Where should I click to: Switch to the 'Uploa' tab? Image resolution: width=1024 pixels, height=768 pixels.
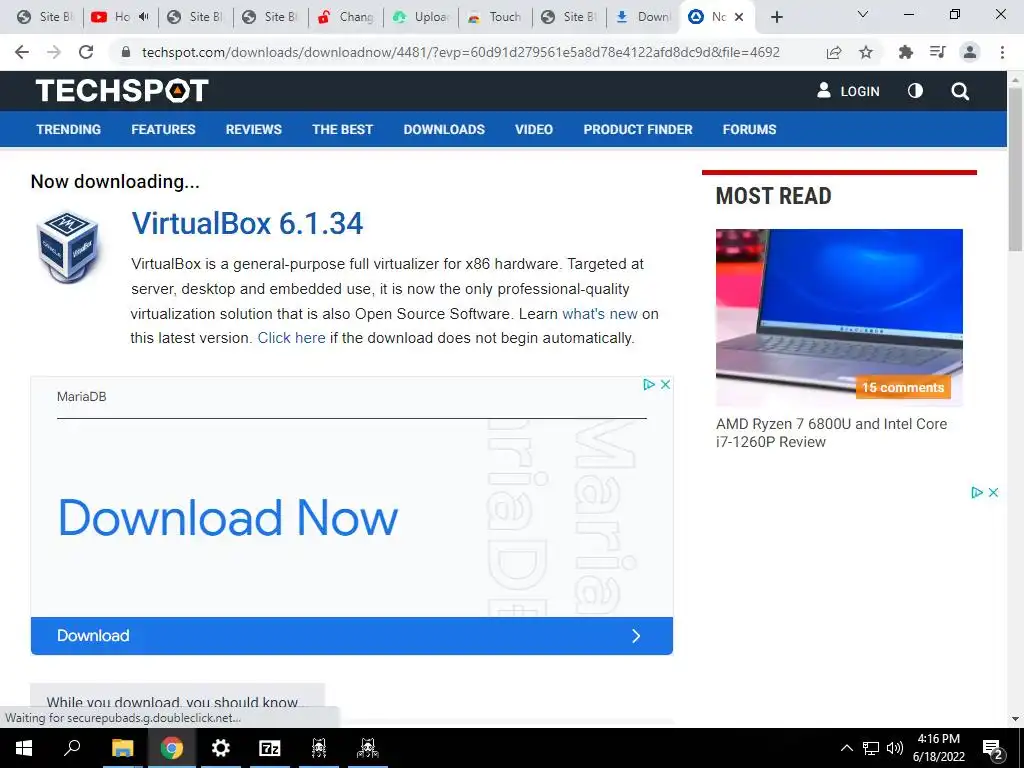coord(421,17)
